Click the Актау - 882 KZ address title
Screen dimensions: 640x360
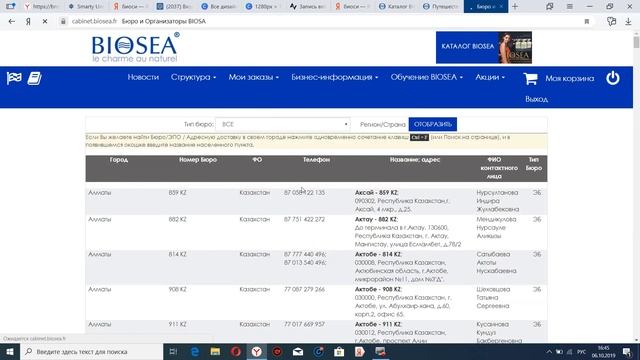[x=376, y=220]
